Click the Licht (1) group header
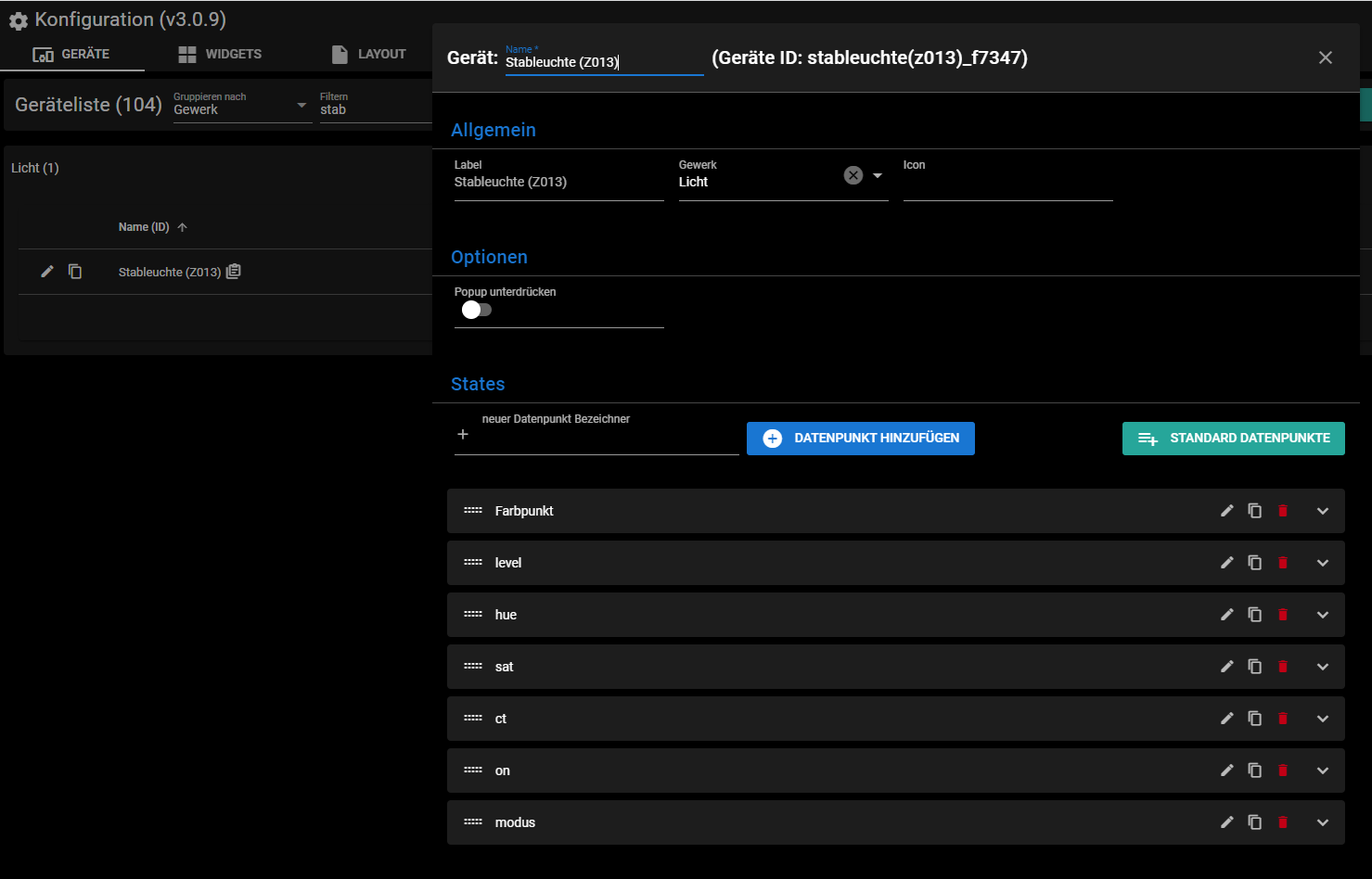Image resolution: width=1372 pixels, height=879 pixels. [x=35, y=168]
